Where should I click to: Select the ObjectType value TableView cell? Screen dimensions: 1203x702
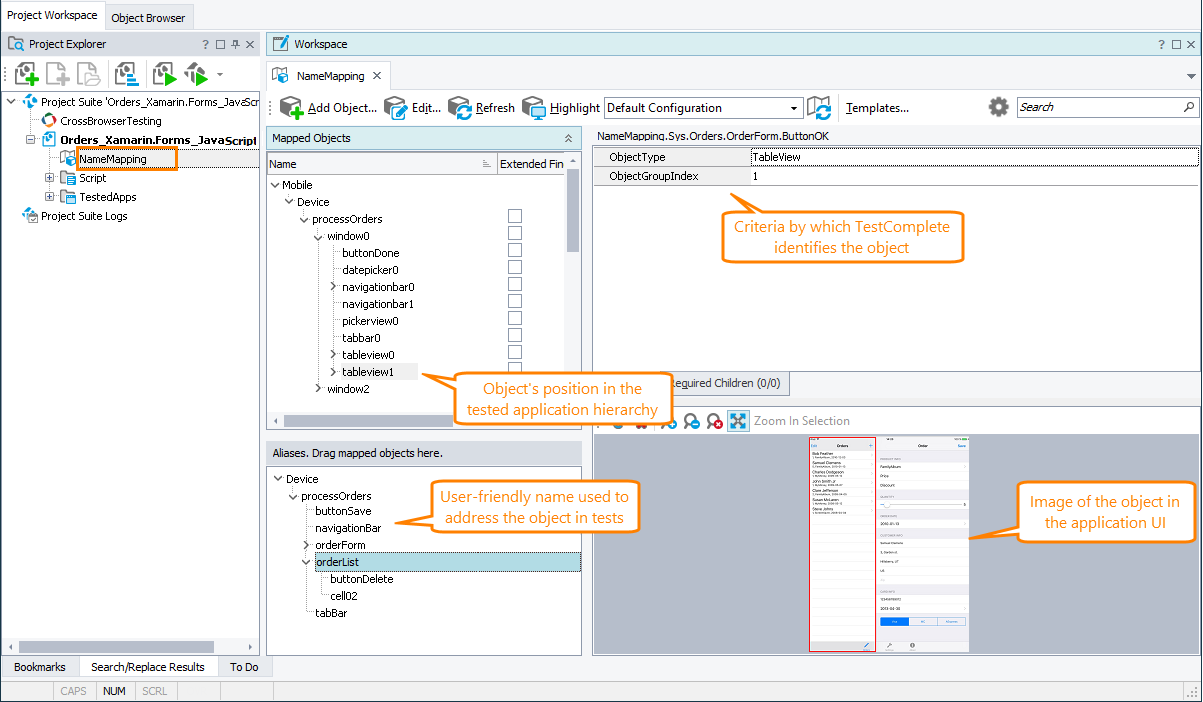click(974, 157)
